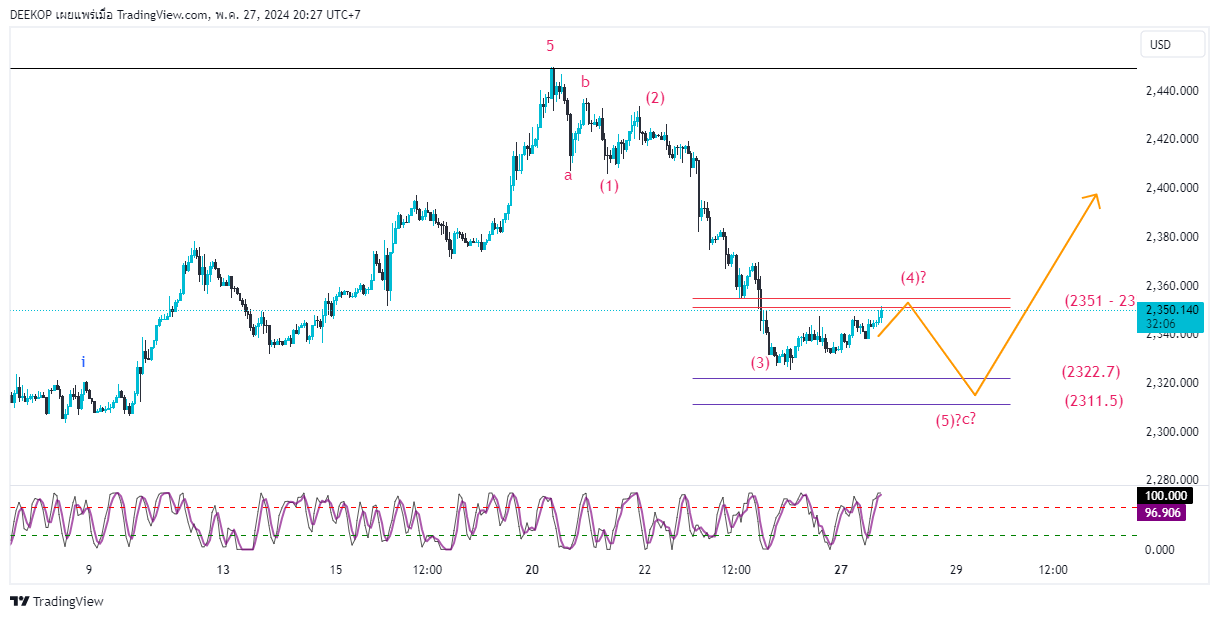Click the wave label a below the peak
This screenshot has height=619, width=1219.
(x=568, y=175)
